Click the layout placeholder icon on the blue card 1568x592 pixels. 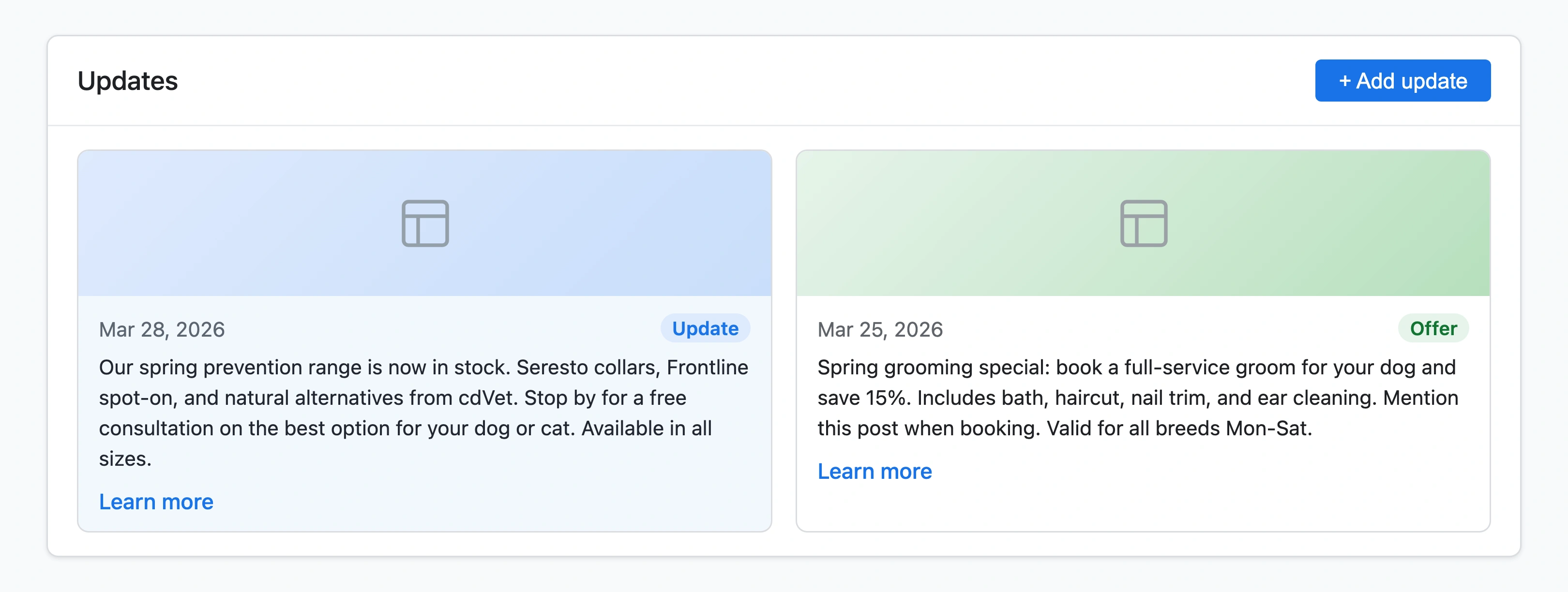click(x=426, y=223)
